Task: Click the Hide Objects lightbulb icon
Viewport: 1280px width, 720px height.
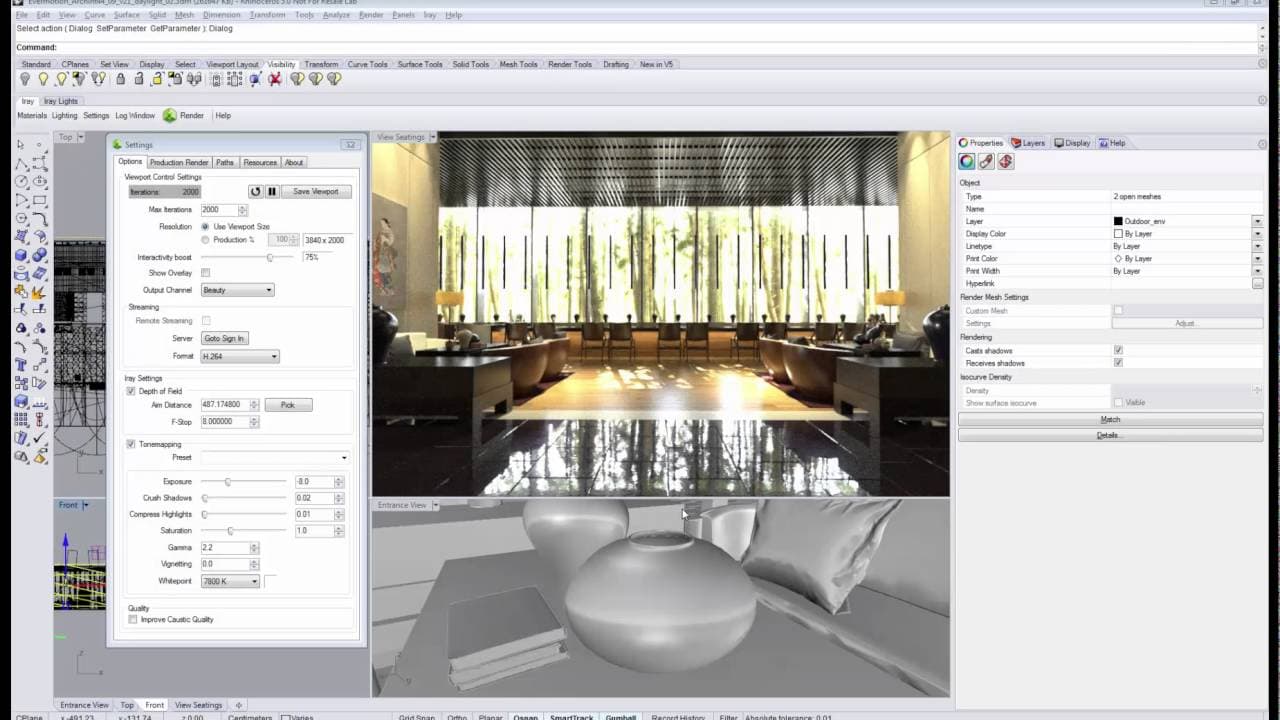Action: pos(25,79)
